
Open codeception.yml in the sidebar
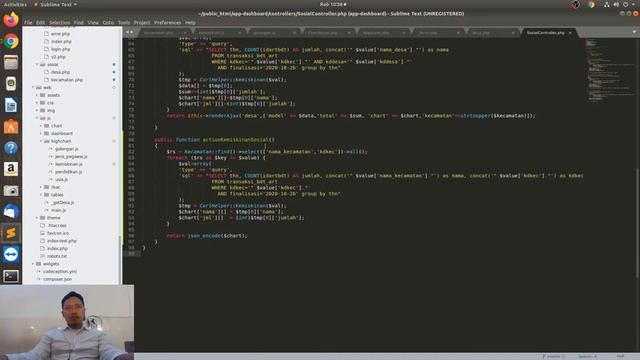(x=60, y=271)
